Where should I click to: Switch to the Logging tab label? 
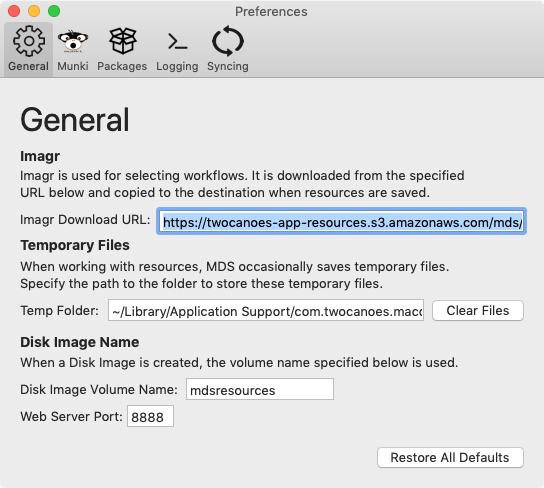point(177,66)
